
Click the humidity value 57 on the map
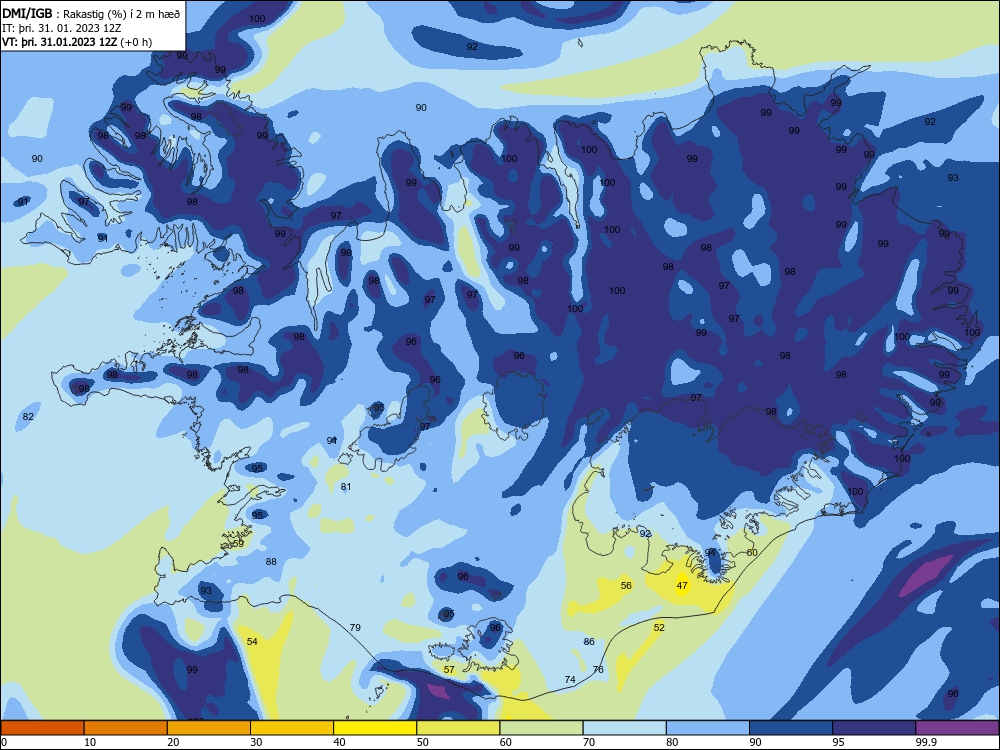(450, 670)
